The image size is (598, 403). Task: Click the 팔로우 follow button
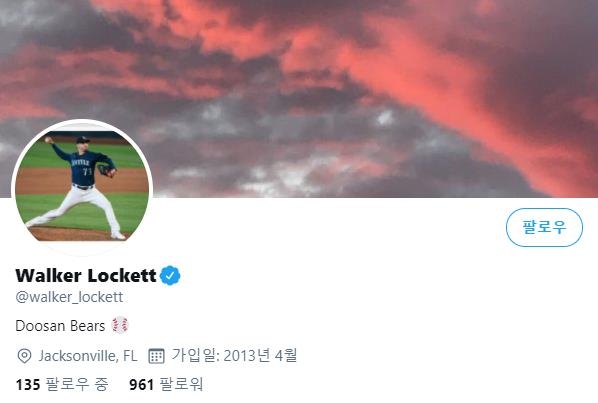tap(544, 227)
